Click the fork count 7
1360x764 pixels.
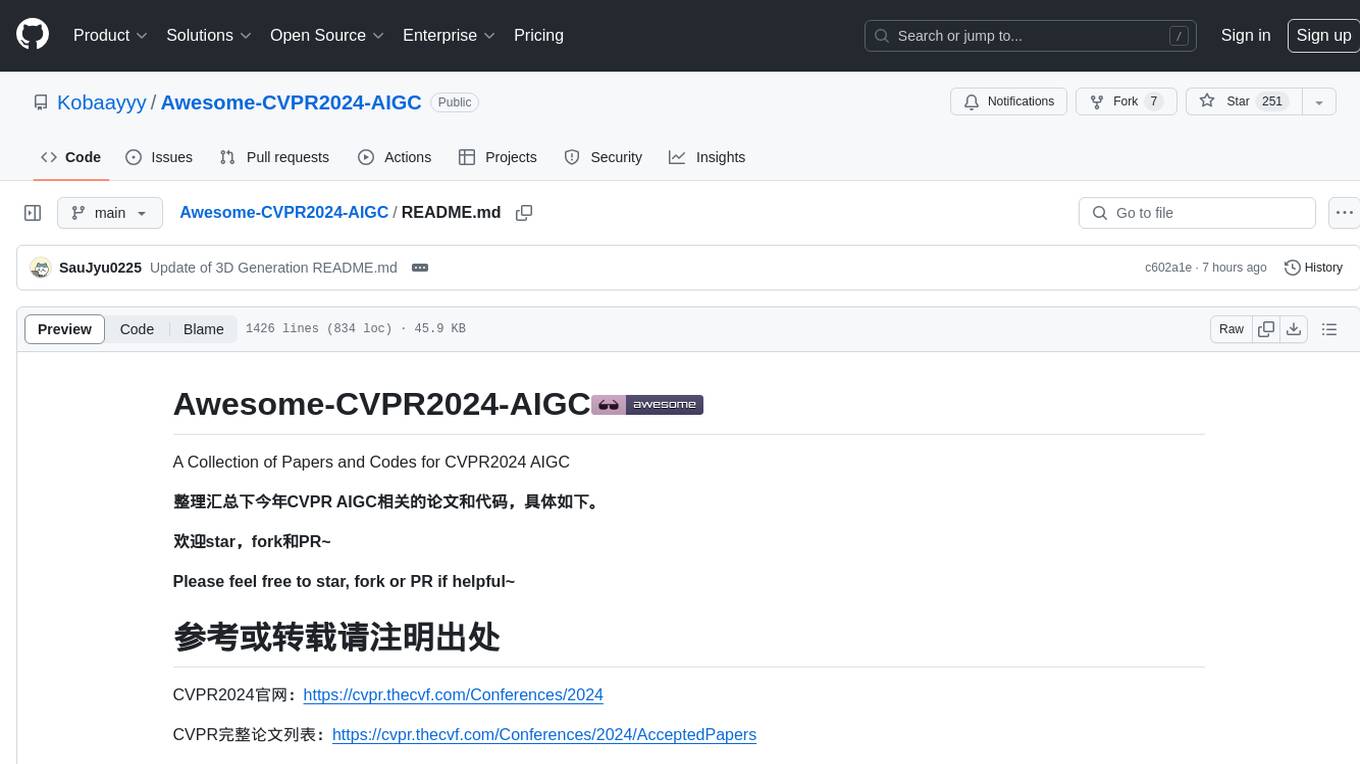[1153, 102]
